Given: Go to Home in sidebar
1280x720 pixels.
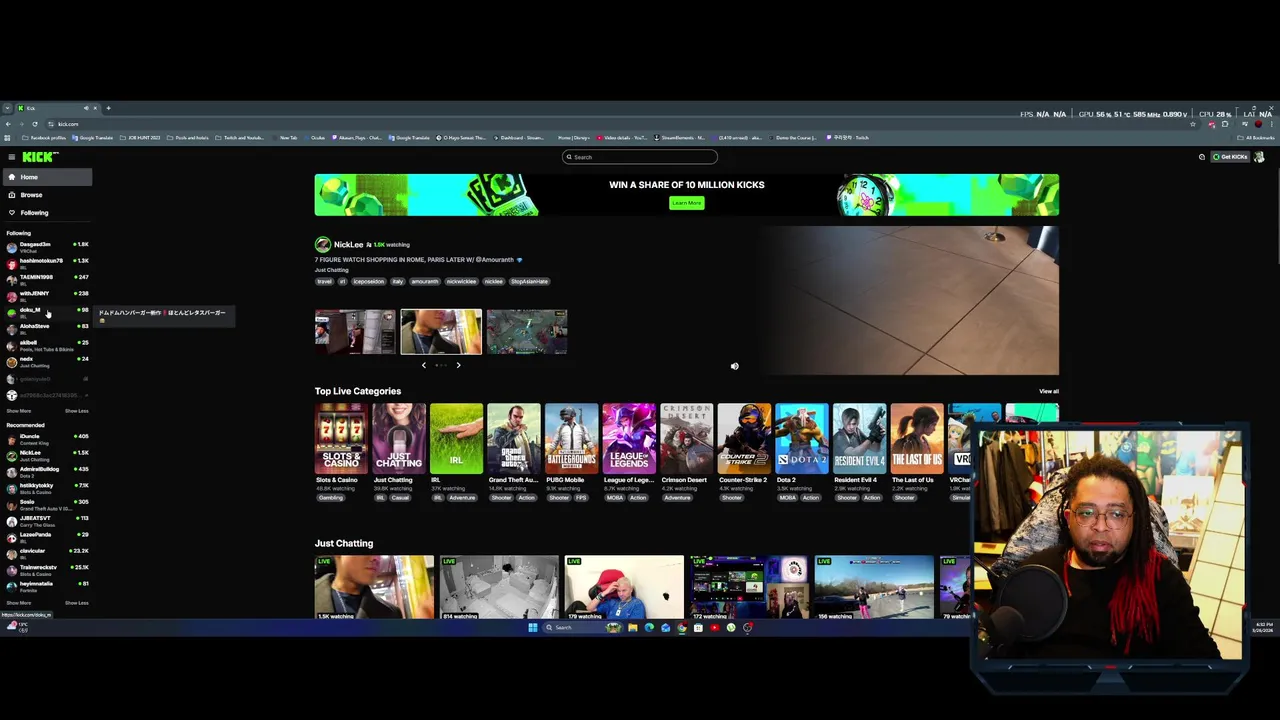Looking at the screenshot, I should click(47, 177).
